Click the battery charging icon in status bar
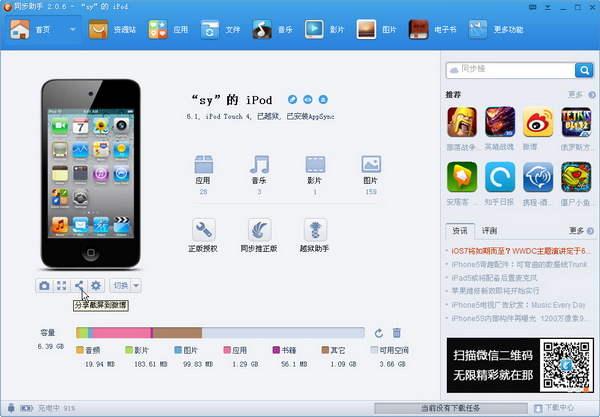 coord(26,408)
